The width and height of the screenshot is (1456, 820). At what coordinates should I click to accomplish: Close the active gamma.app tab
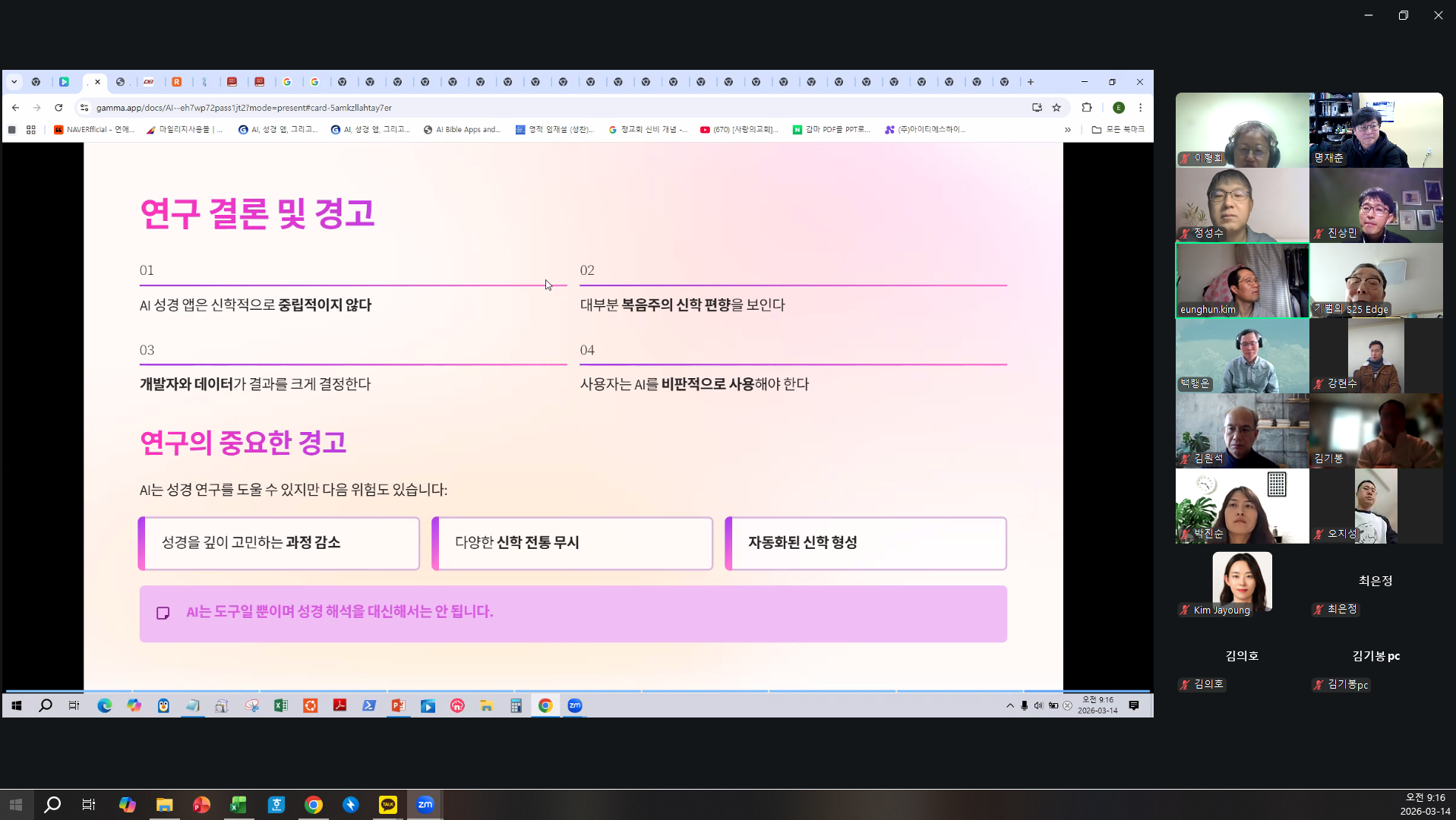[x=97, y=82]
